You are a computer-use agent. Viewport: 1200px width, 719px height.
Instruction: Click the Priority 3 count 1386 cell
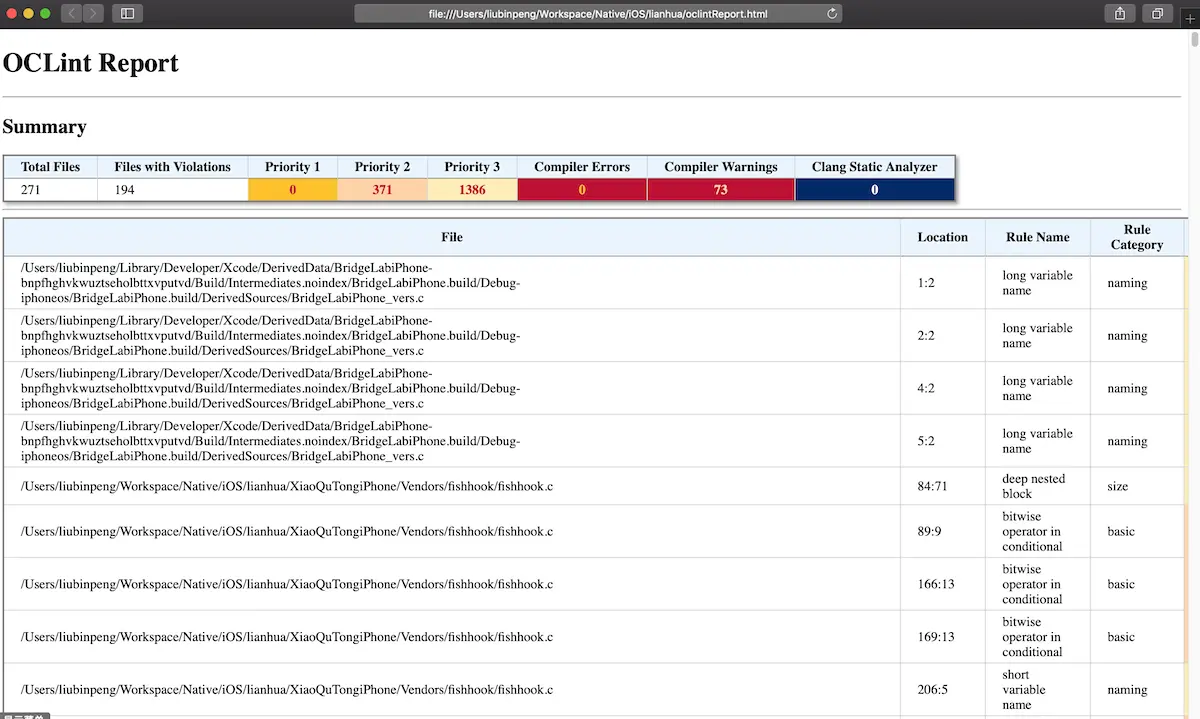[x=472, y=190]
